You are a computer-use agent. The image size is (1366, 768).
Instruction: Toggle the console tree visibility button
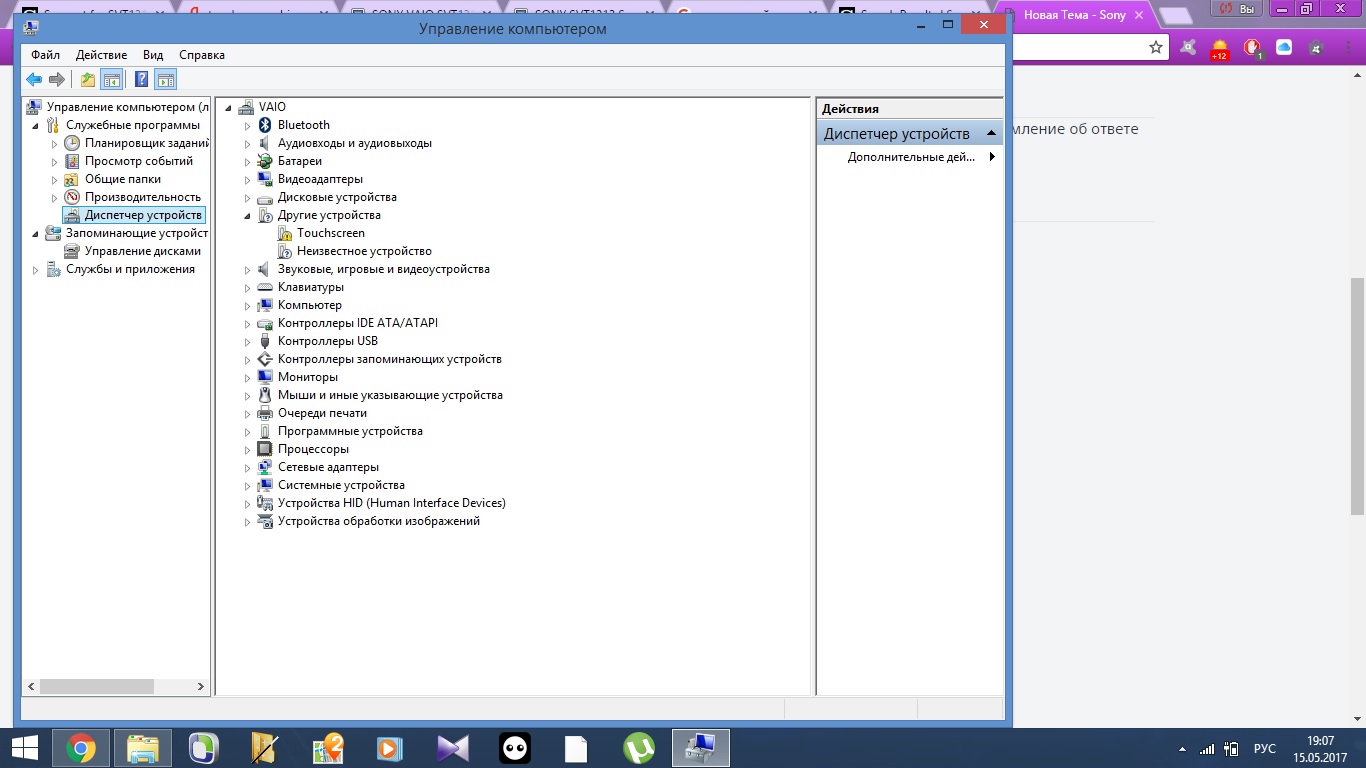(112, 80)
